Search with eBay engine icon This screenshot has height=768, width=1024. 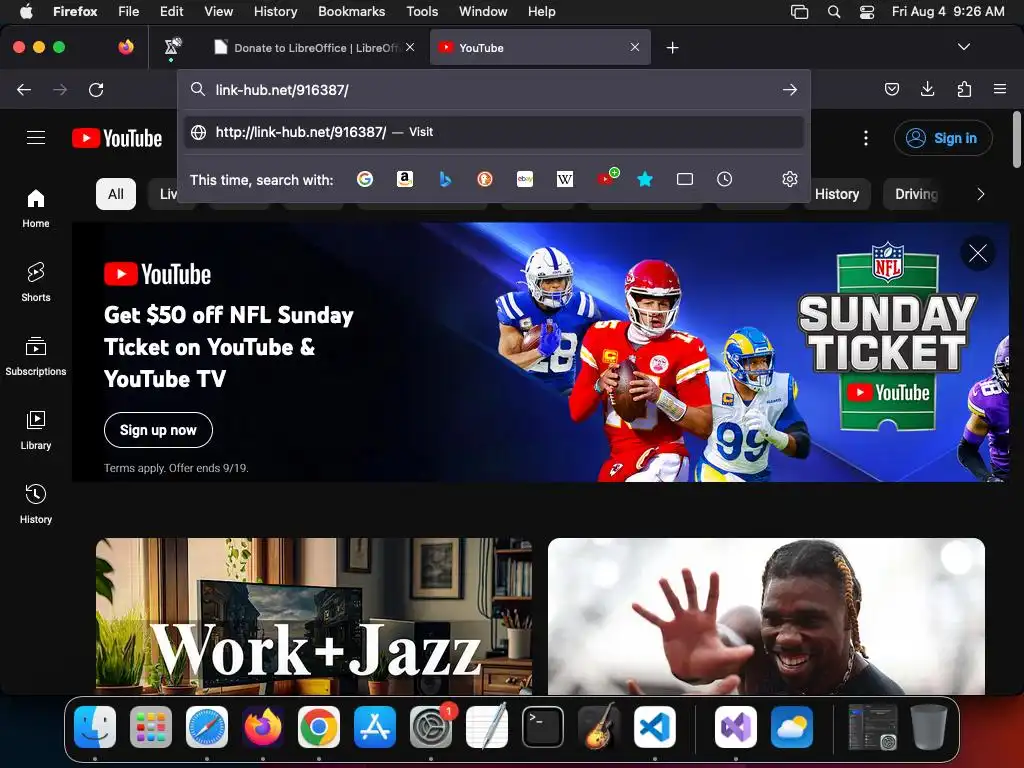point(525,179)
